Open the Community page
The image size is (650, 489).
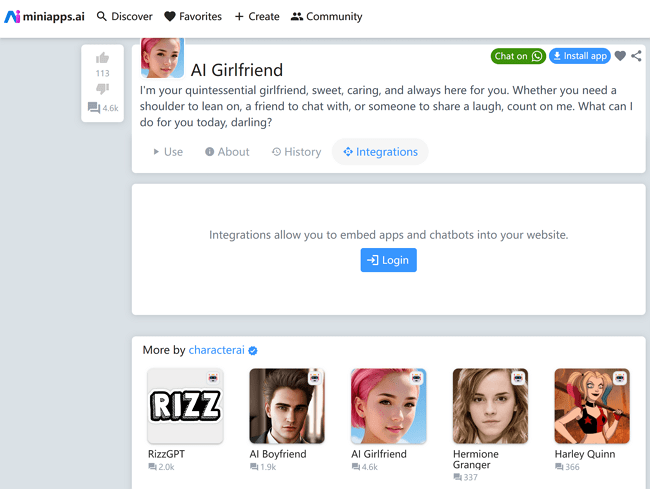click(x=327, y=17)
